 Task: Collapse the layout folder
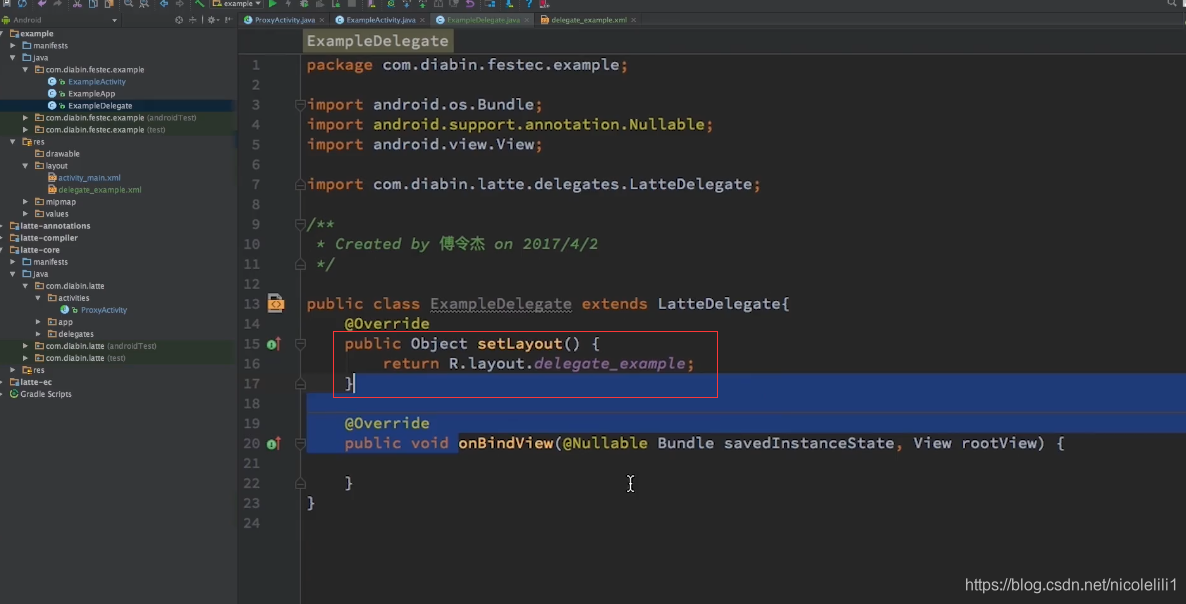[x=26, y=166]
